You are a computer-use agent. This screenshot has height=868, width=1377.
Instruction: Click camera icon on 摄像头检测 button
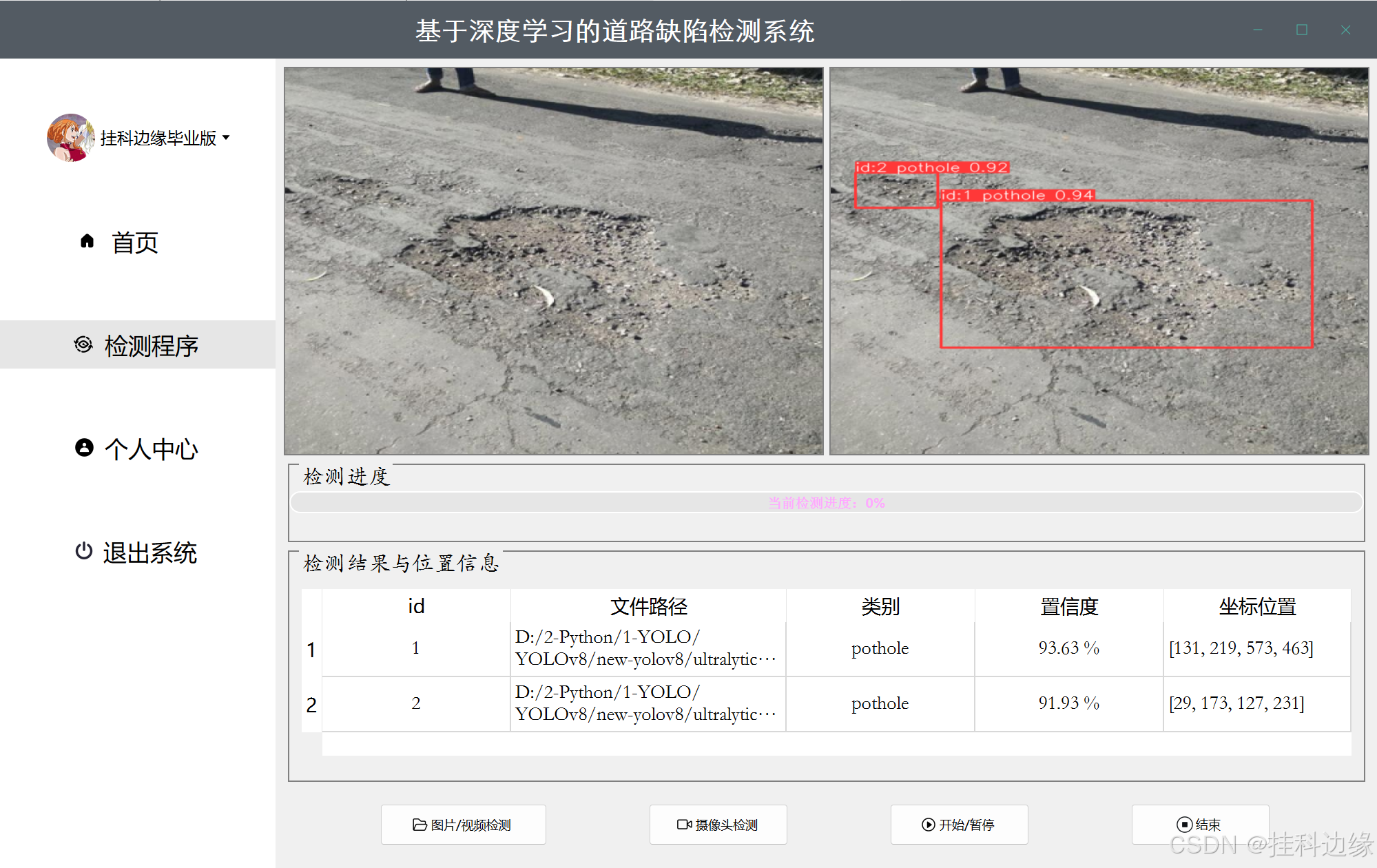[x=684, y=825]
